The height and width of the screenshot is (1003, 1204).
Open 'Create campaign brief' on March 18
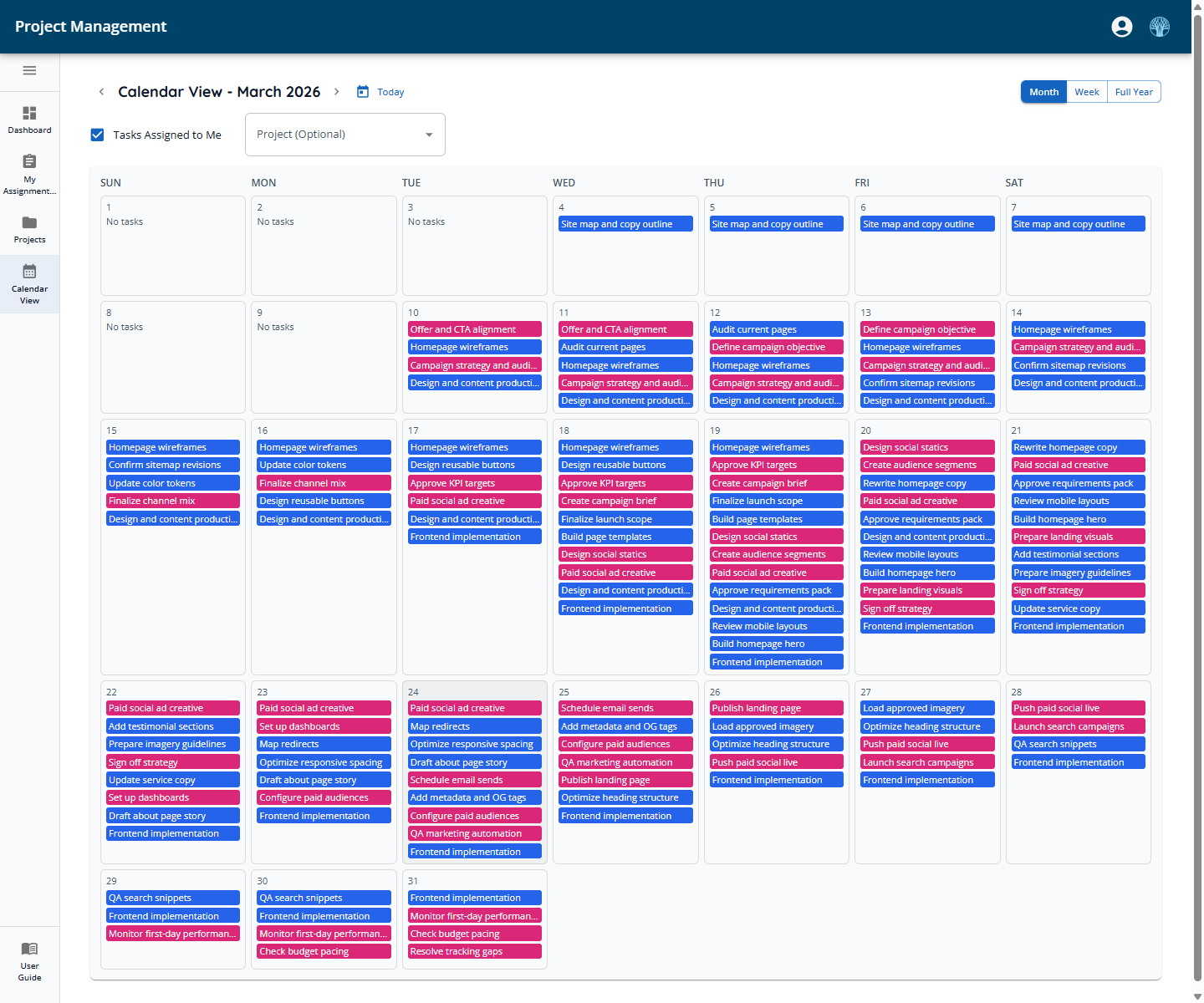tap(625, 501)
